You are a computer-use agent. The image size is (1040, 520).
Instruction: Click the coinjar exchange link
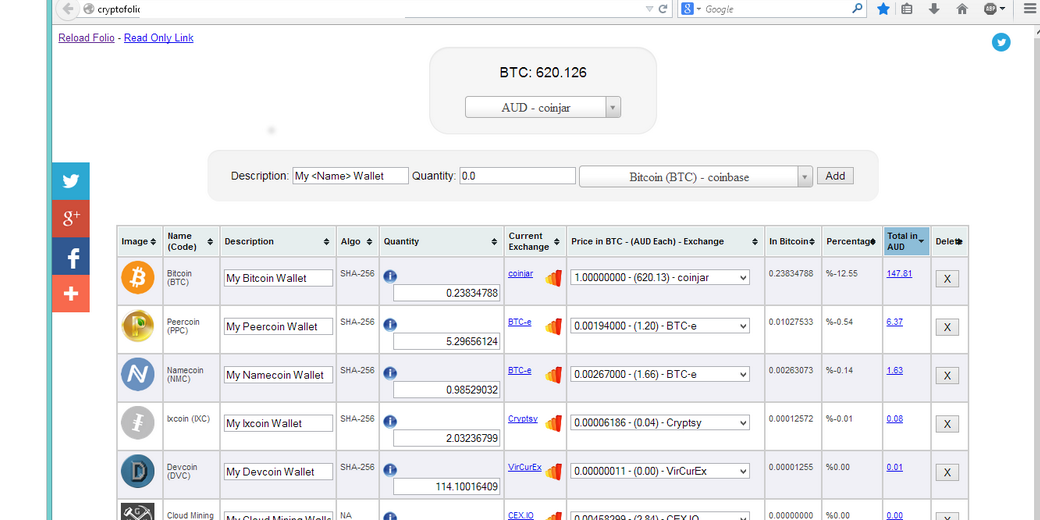click(x=521, y=273)
